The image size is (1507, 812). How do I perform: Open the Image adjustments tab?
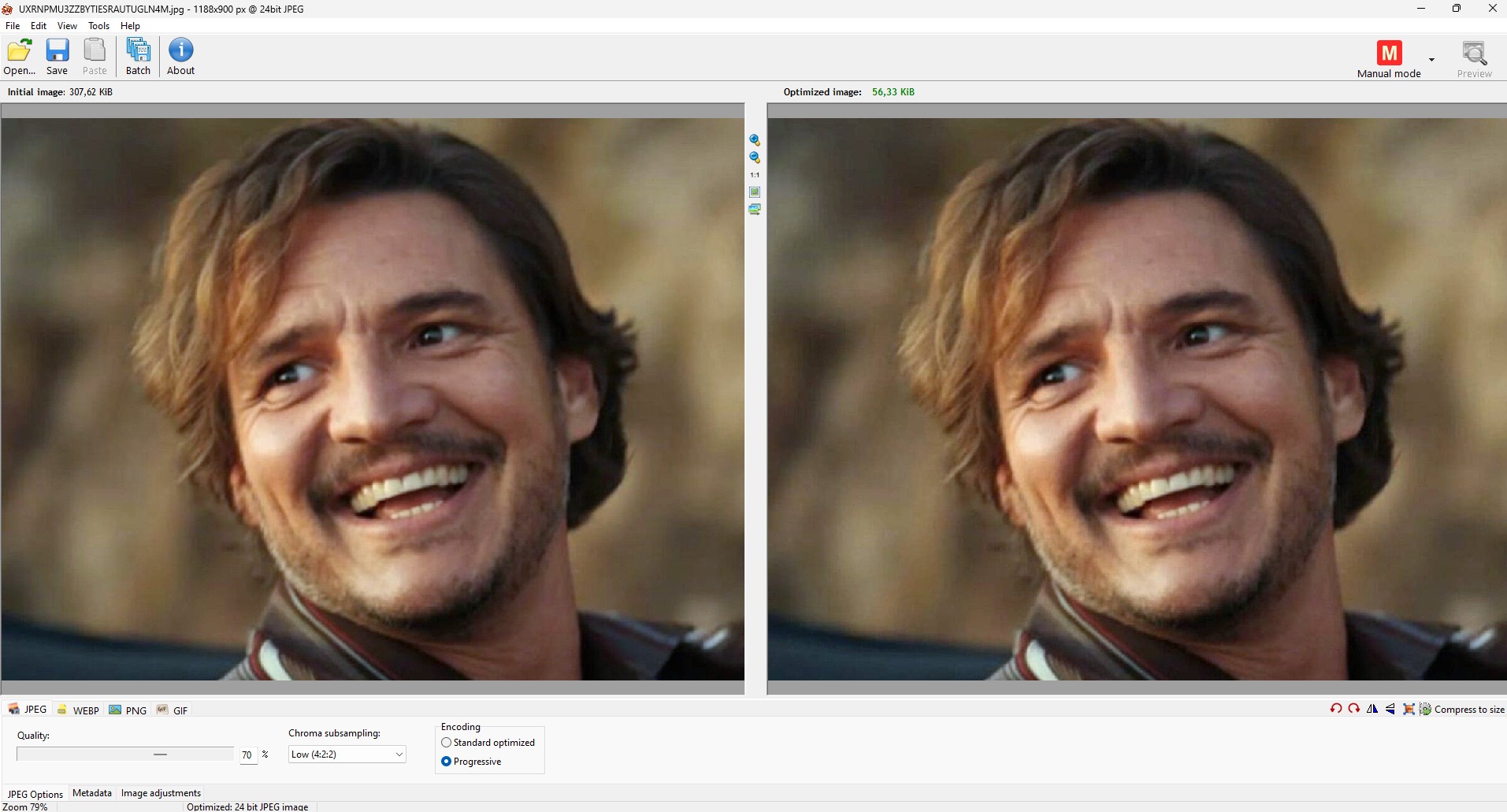click(x=161, y=793)
